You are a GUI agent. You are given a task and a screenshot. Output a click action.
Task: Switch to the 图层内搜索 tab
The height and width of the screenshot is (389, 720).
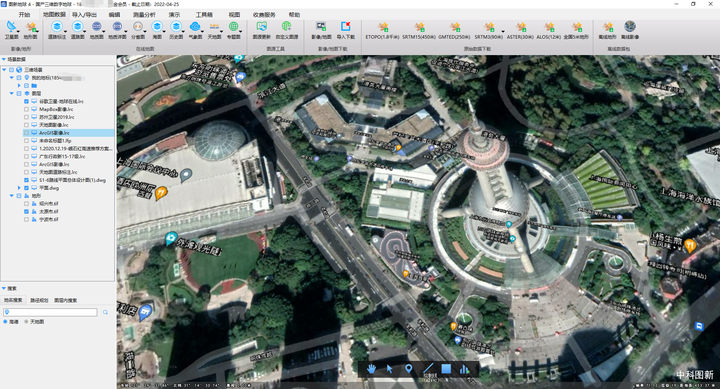(66, 300)
